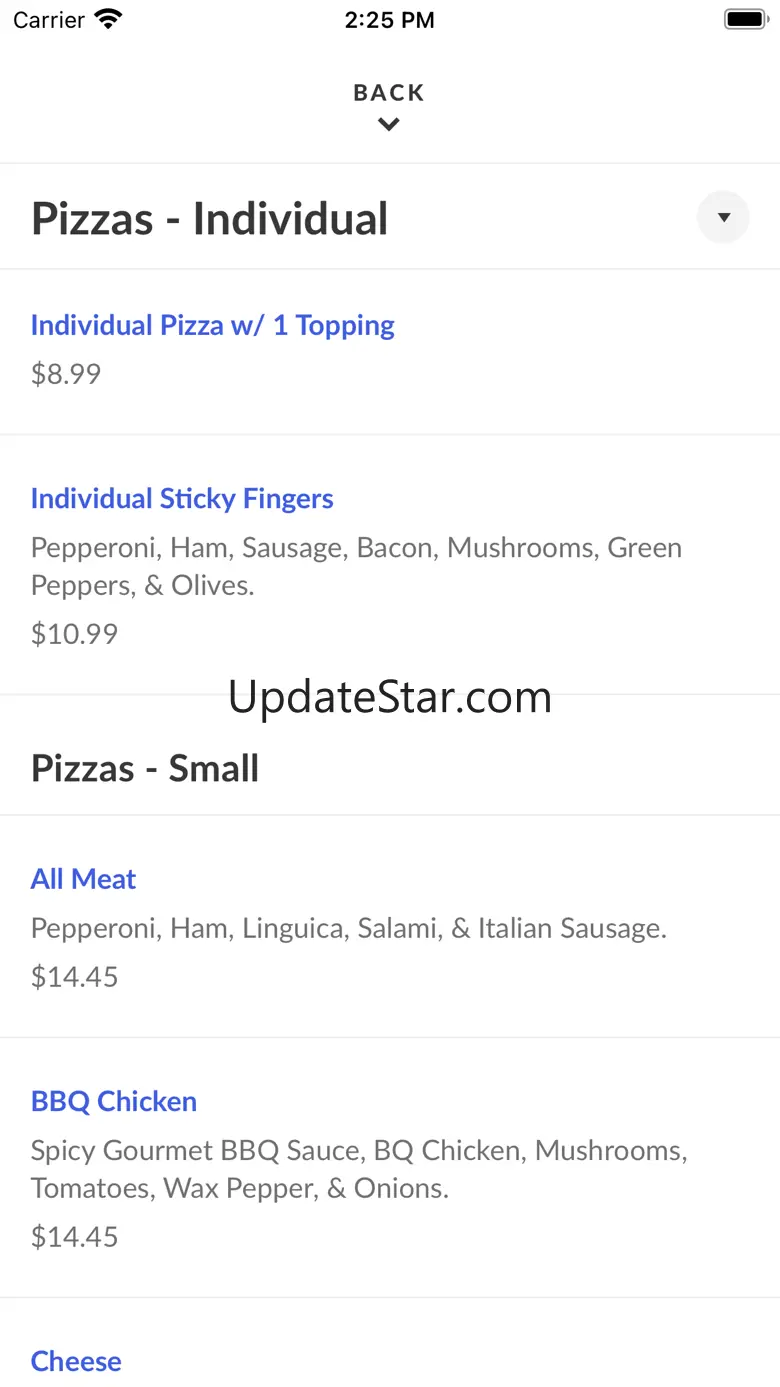Select the BBQ Chicken pizza
Screen dimensions: 780x1387
pyautogui.click(x=114, y=1101)
